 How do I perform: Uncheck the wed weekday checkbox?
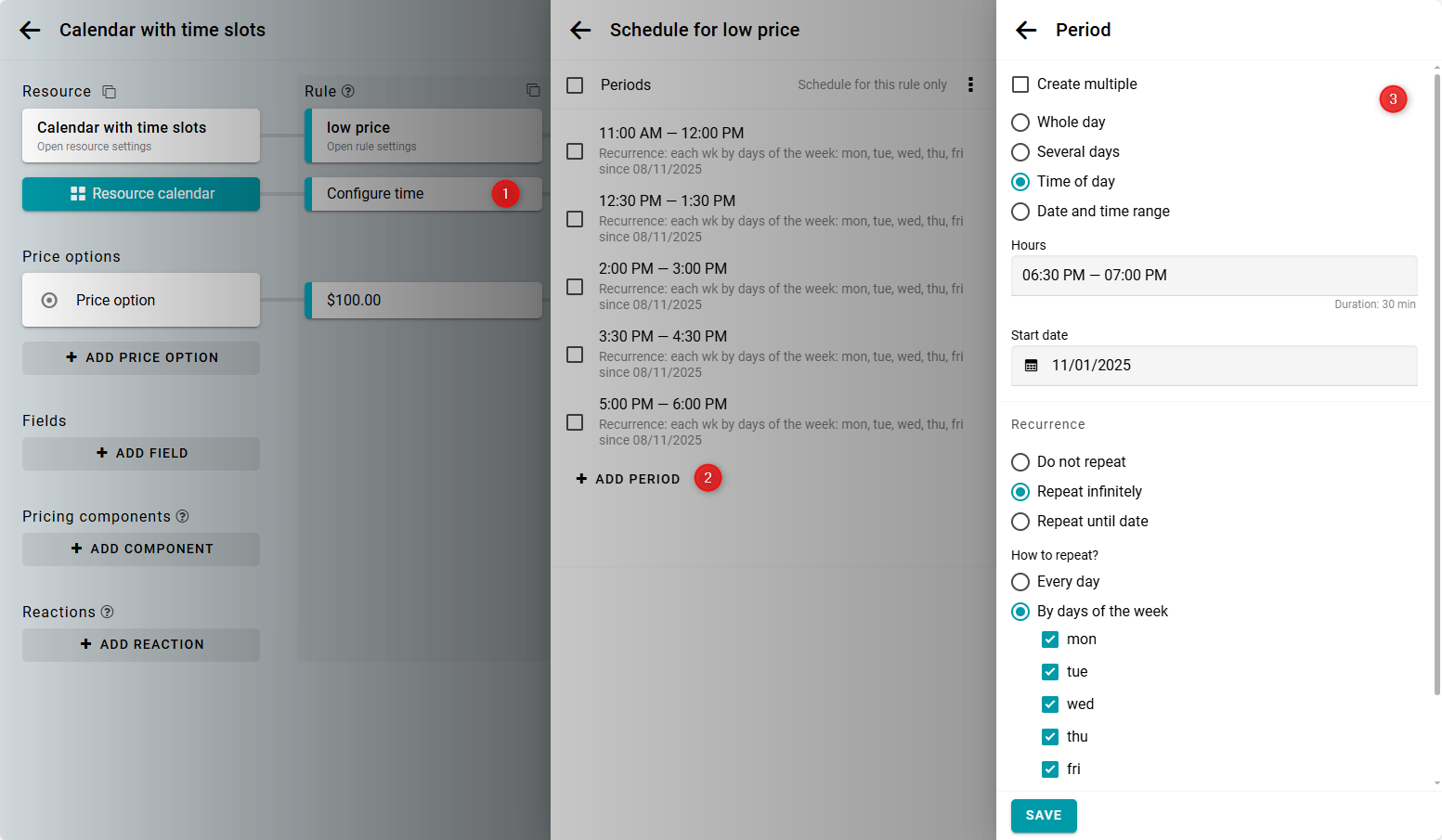coord(1050,704)
